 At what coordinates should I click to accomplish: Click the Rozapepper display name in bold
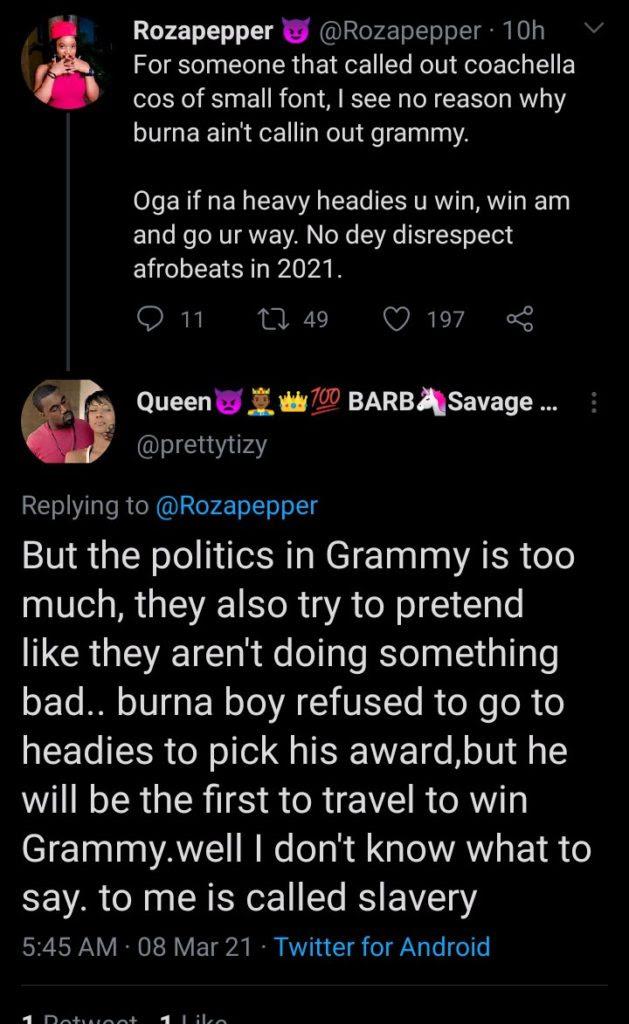[203, 31]
